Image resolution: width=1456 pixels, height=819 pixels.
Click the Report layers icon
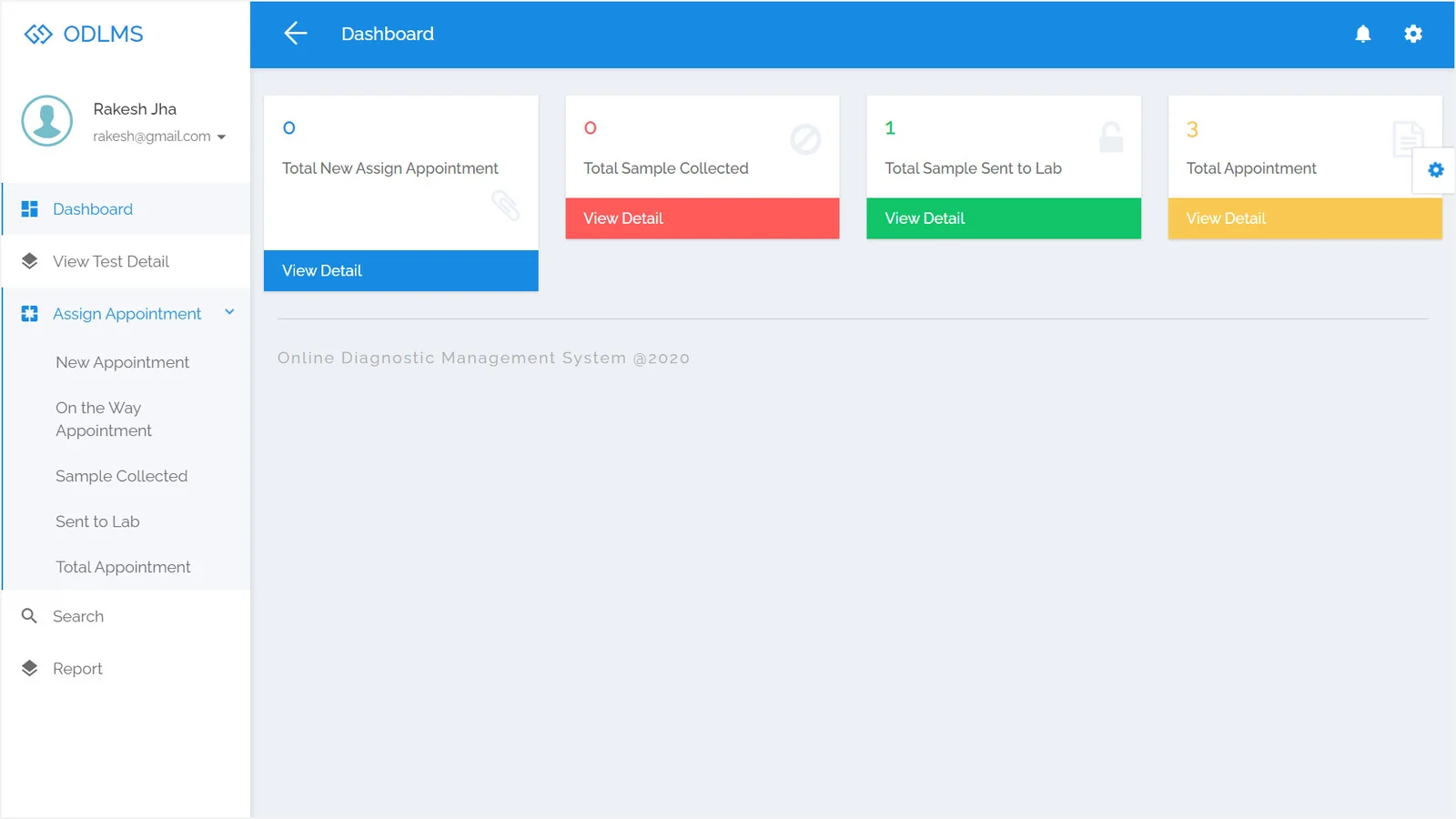(x=29, y=669)
